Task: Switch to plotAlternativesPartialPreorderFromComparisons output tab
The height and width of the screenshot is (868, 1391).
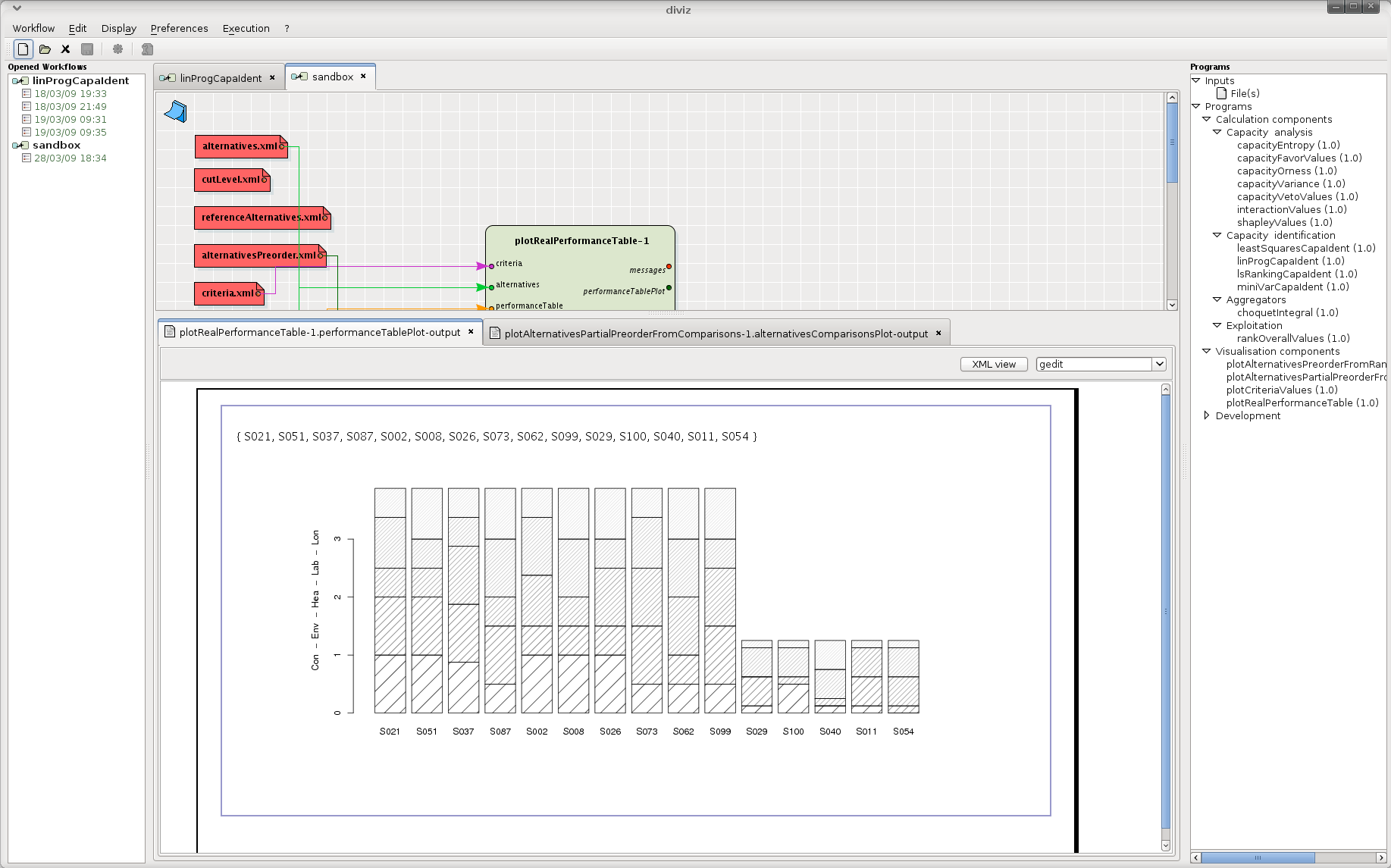Action: click(716, 334)
